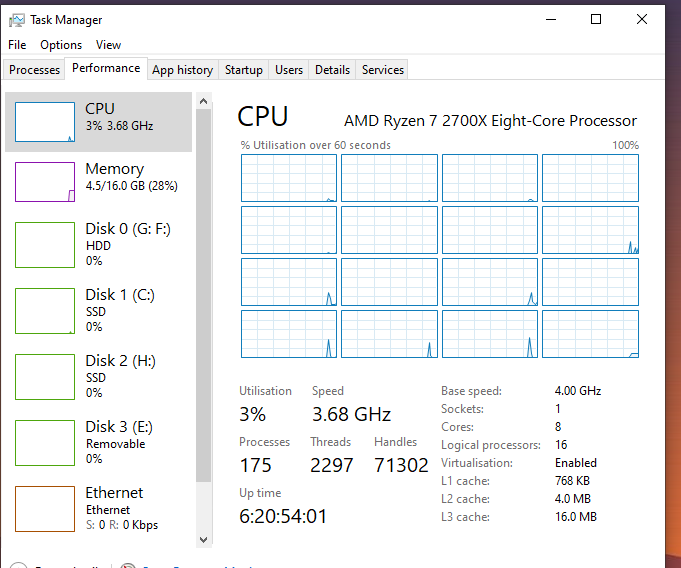
Task: Click the bottom-left logical processor graph
Action: point(289,334)
